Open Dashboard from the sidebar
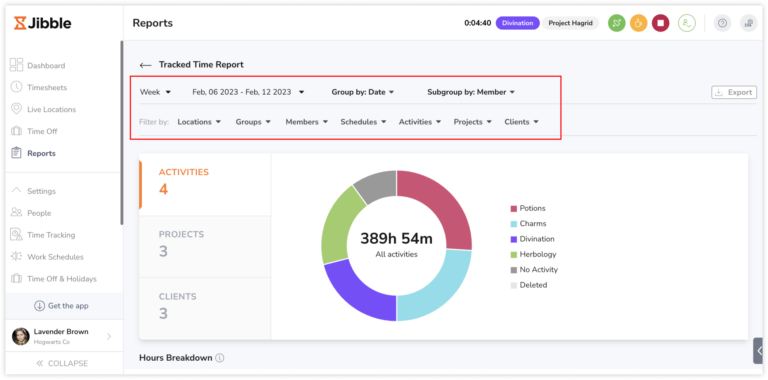The width and height of the screenshot is (768, 380). [46, 66]
